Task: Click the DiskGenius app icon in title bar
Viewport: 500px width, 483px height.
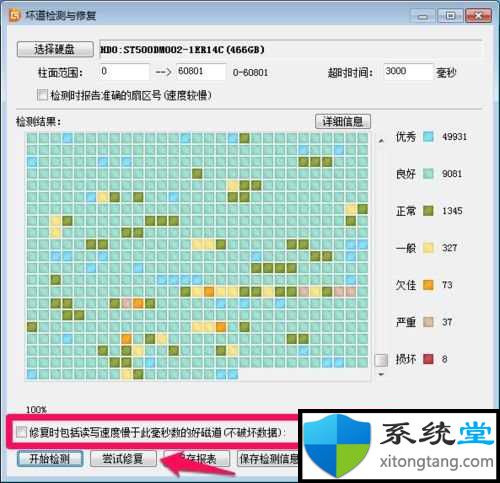Action: [14, 15]
